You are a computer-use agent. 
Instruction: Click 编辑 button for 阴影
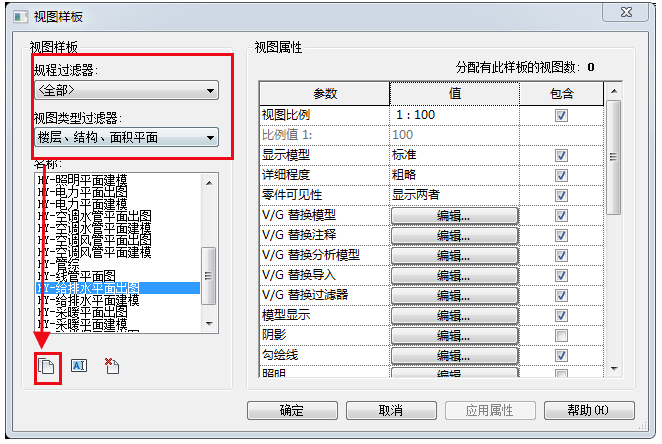point(454,336)
